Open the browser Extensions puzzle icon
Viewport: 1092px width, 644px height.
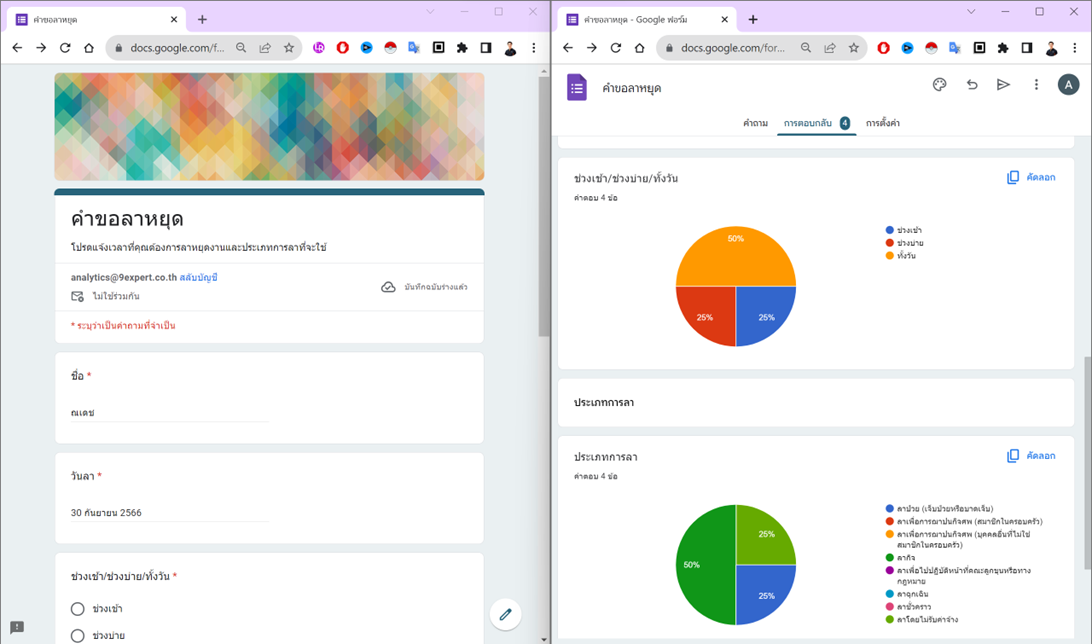462,47
